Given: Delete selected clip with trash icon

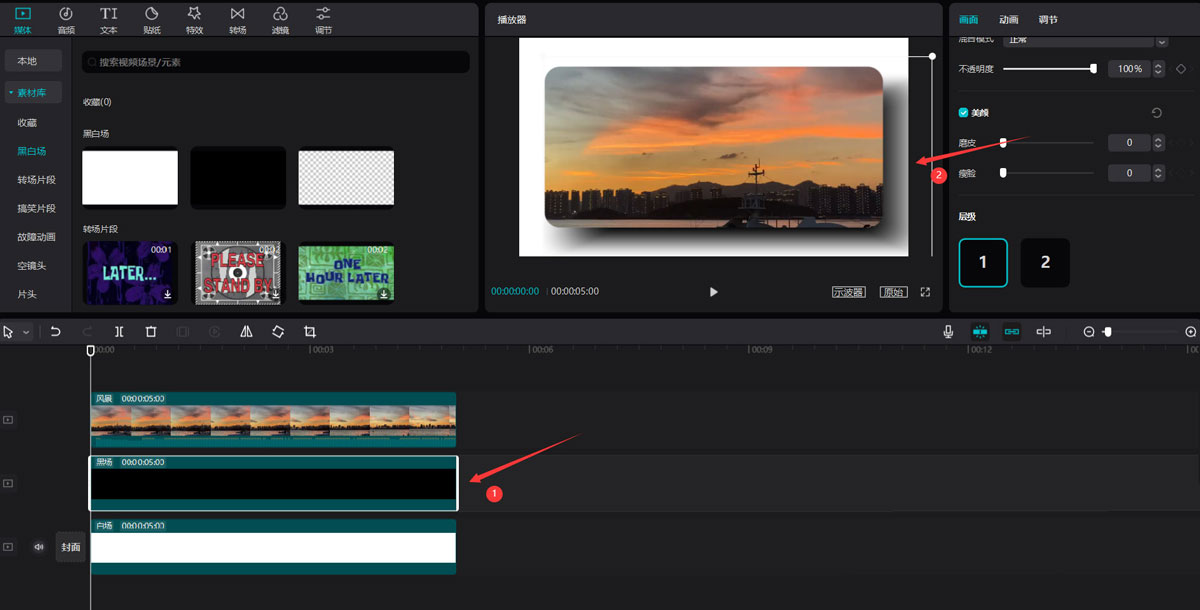Looking at the screenshot, I should click(151, 332).
